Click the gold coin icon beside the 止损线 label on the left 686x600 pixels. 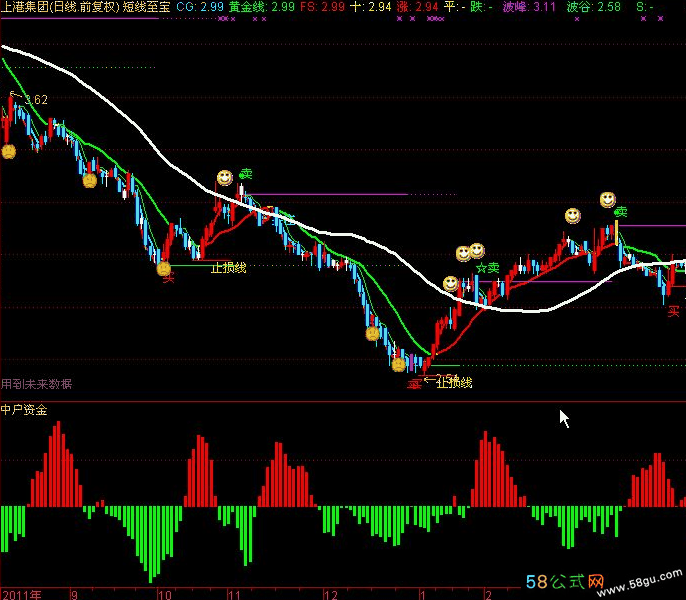coord(164,267)
